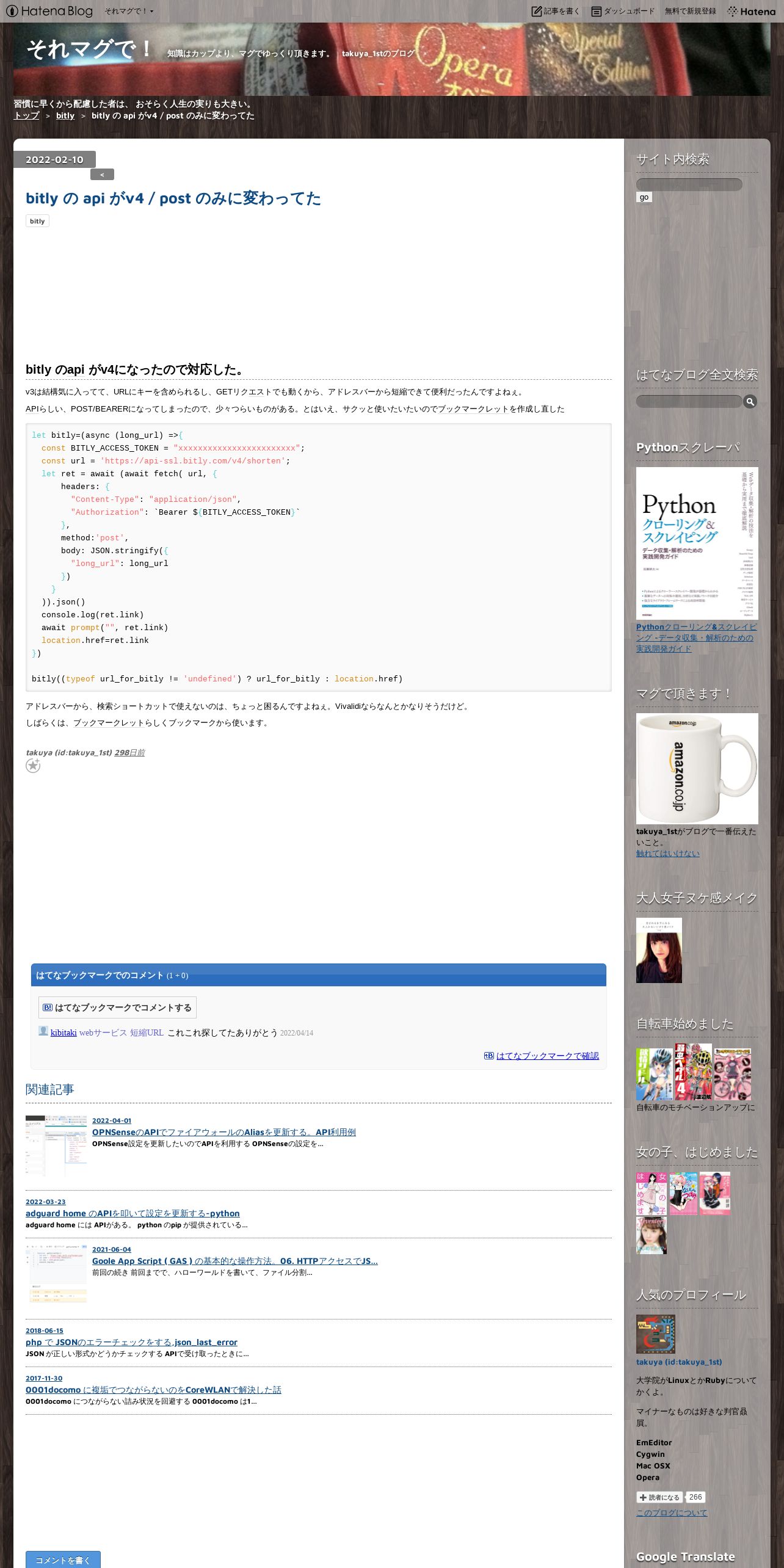Screen dimensions: 784x1568
Task: Add a Hatena star to the article
Action: tap(33, 766)
